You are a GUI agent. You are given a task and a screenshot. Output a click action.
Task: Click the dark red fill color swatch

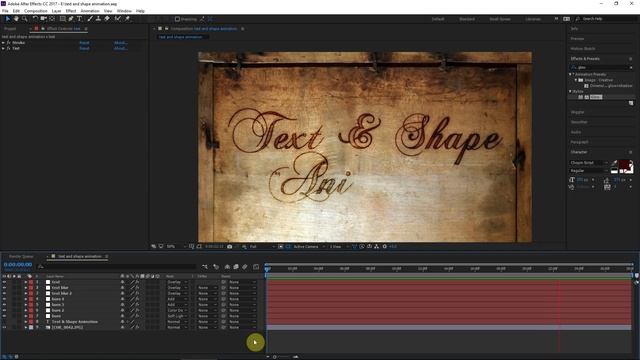624,164
